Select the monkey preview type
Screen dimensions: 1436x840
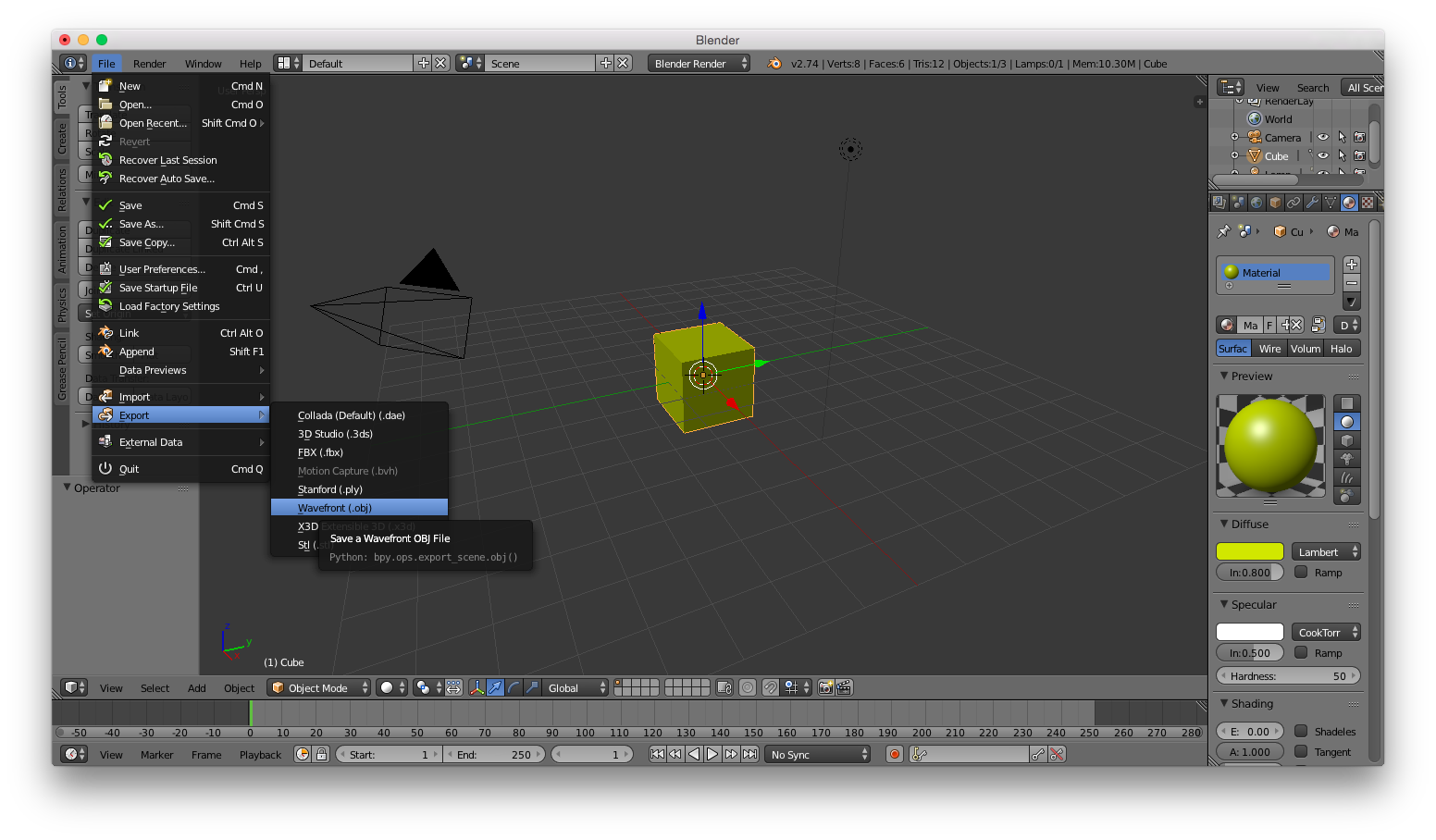point(1347,459)
